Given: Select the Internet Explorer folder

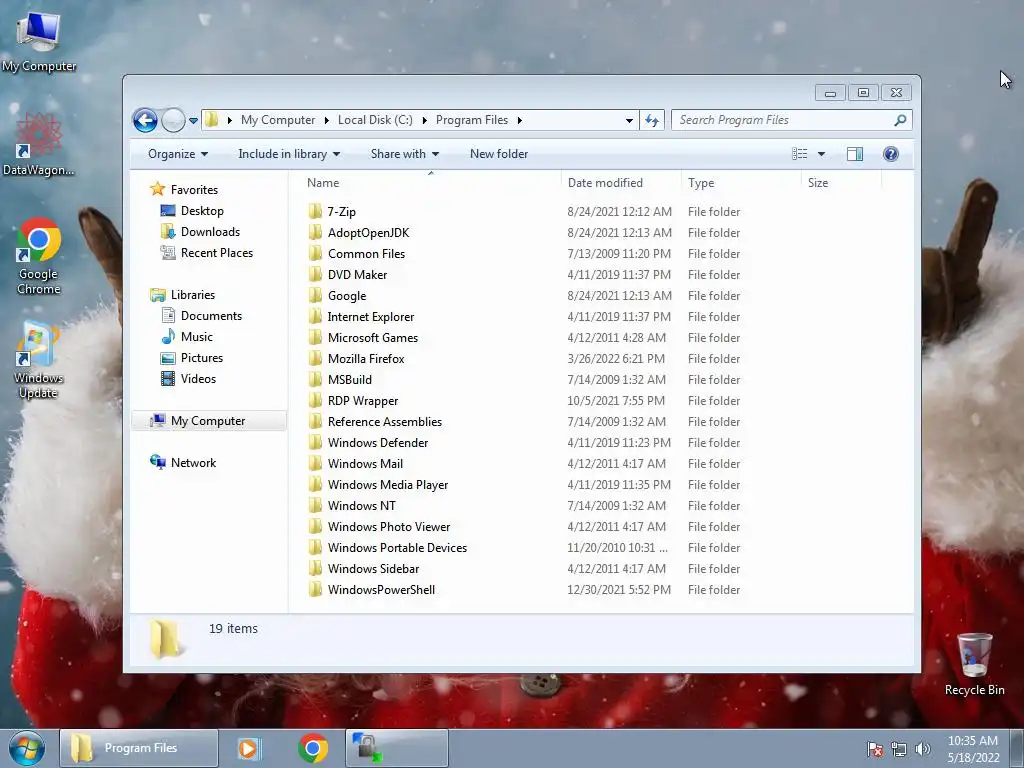Looking at the screenshot, I should coord(371,317).
